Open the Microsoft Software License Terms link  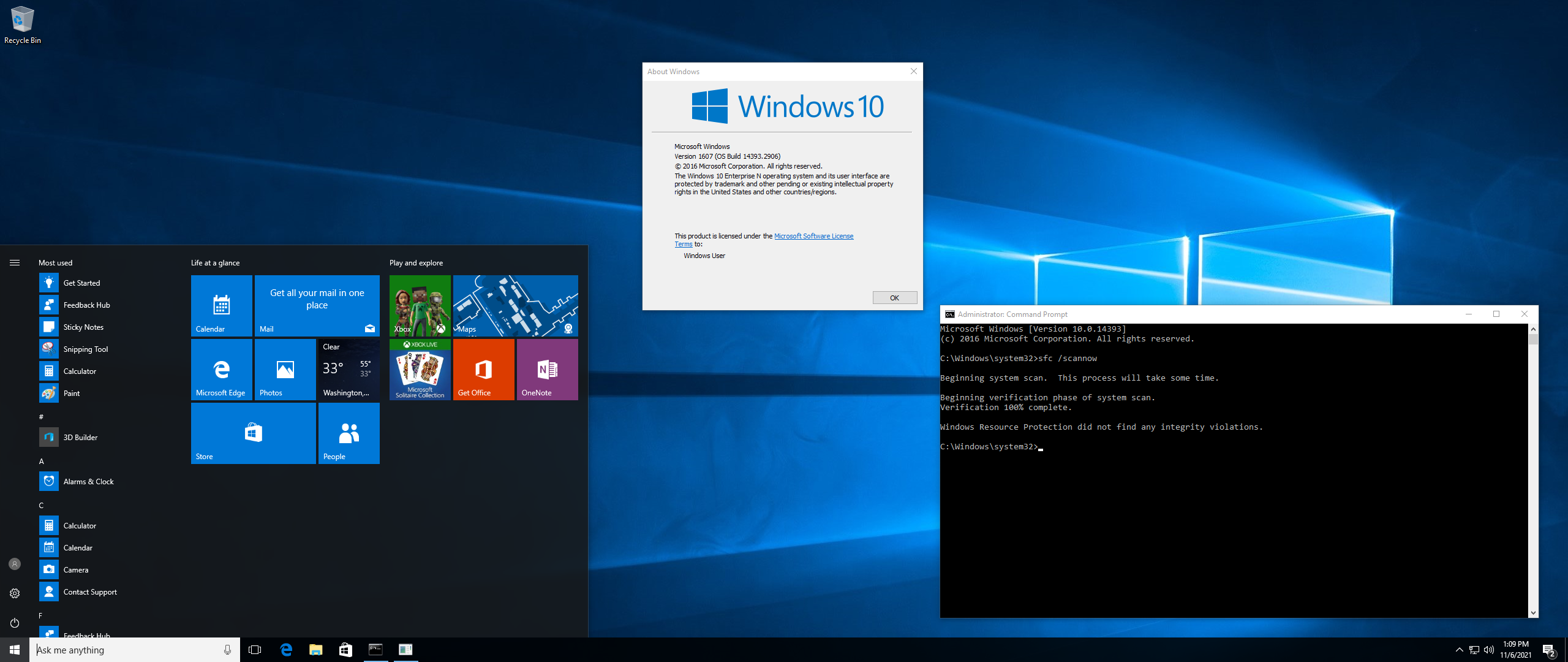[813, 236]
